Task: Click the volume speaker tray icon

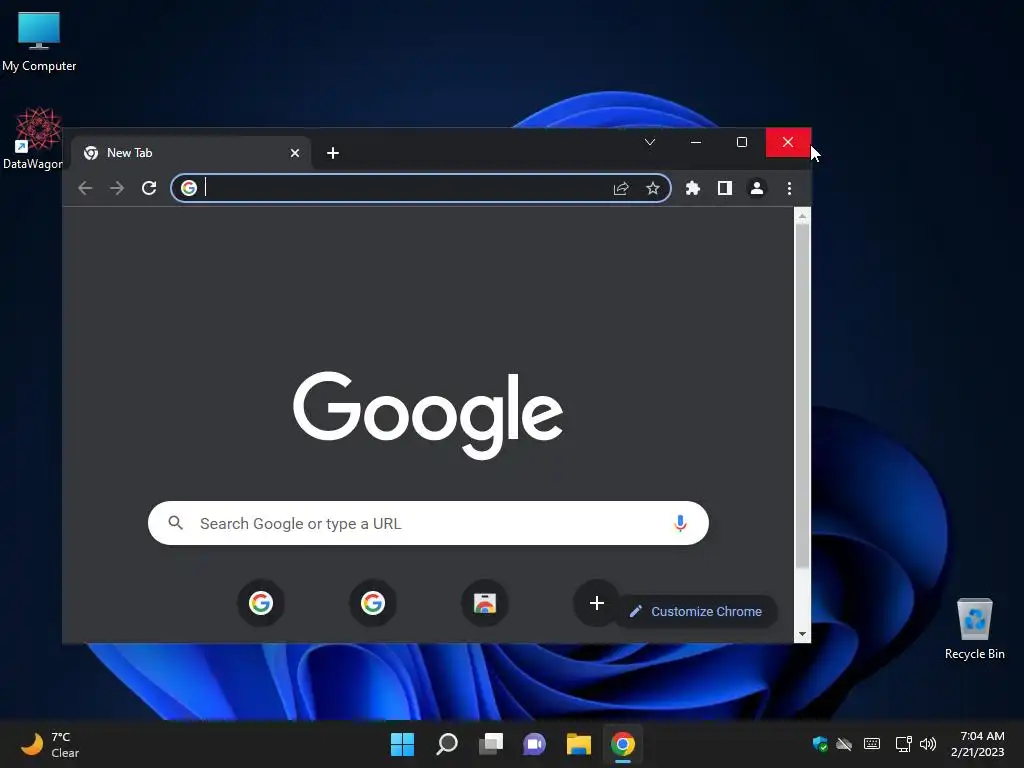Action: (x=927, y=744)
